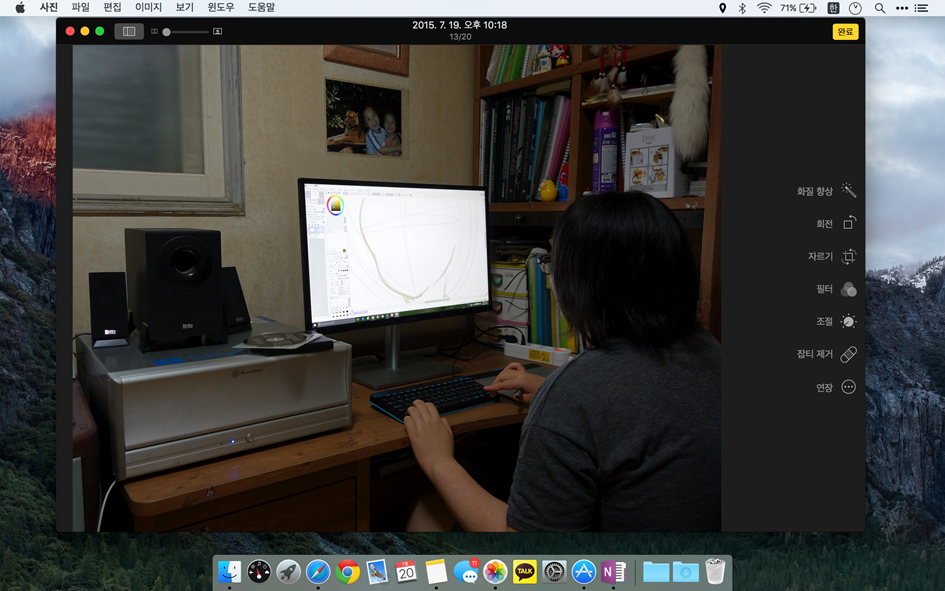
Task: Open Spotlight search magnifier
Action: click(x=880, y=8)
